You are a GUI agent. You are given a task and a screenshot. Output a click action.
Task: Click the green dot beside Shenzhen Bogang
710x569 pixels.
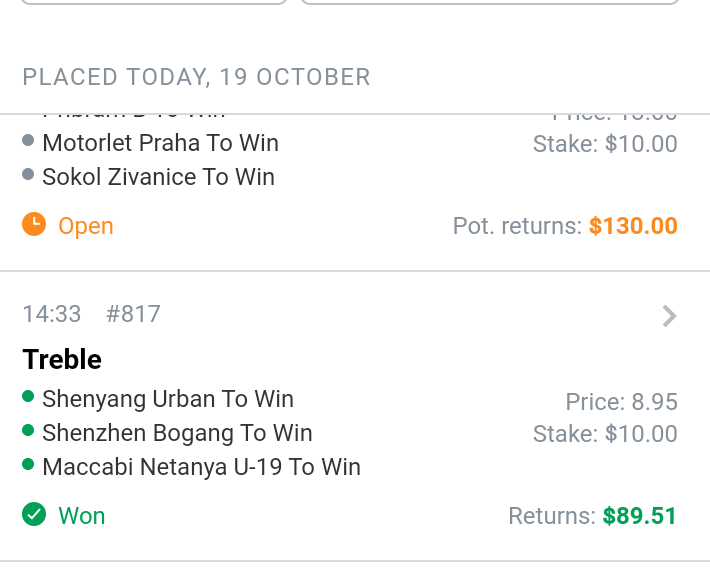[x=29, y=431]
